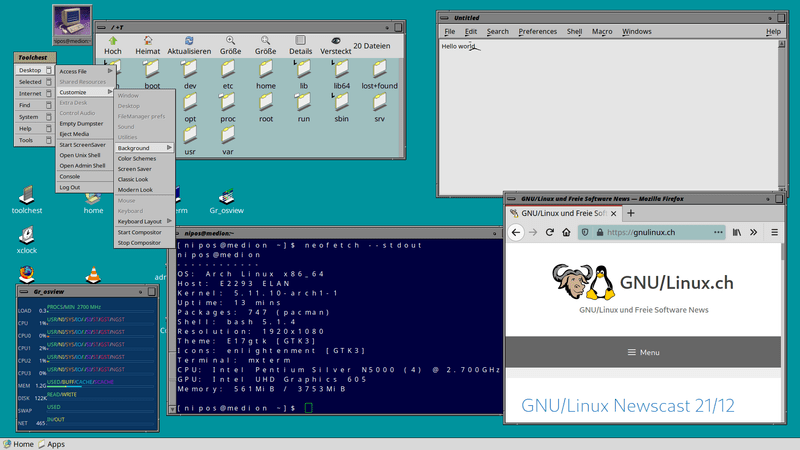This screenshot has height=450, width=800.
Task: Open the Internet toolchest menu
Action: 34,93
